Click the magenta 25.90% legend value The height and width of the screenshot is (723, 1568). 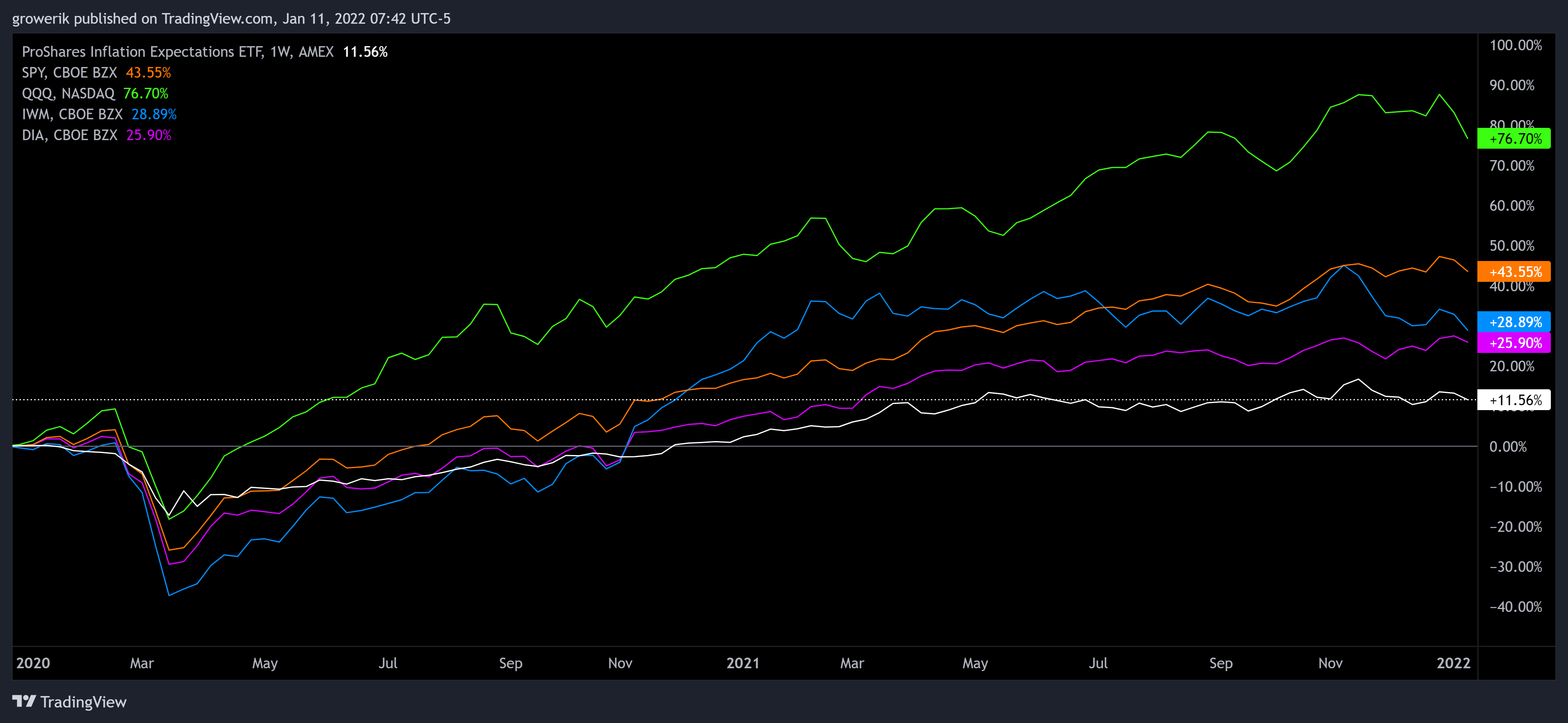[x=149, y=135]
